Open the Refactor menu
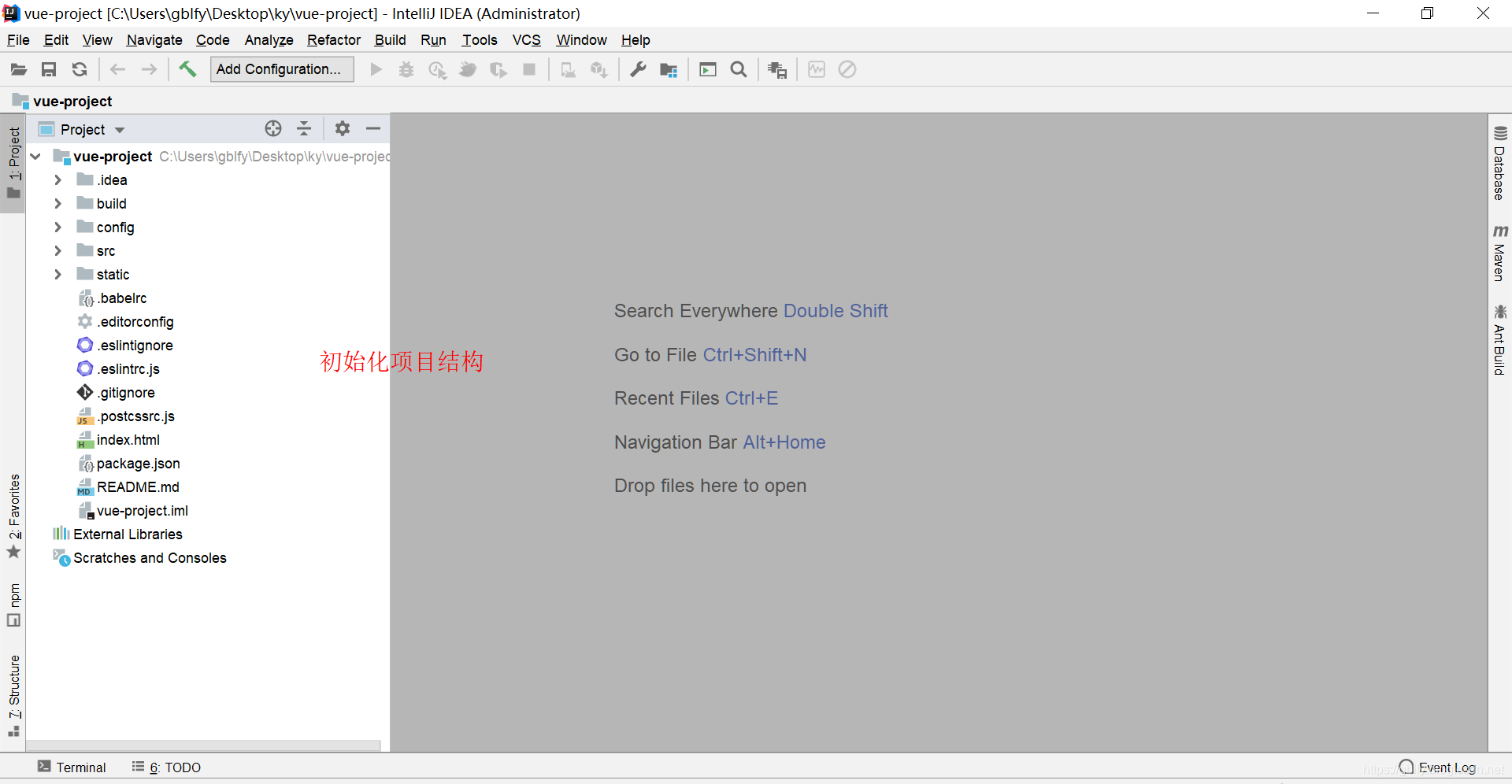Screen dimensions: 1512x784 pyautogui.click(x=334, y=40)
